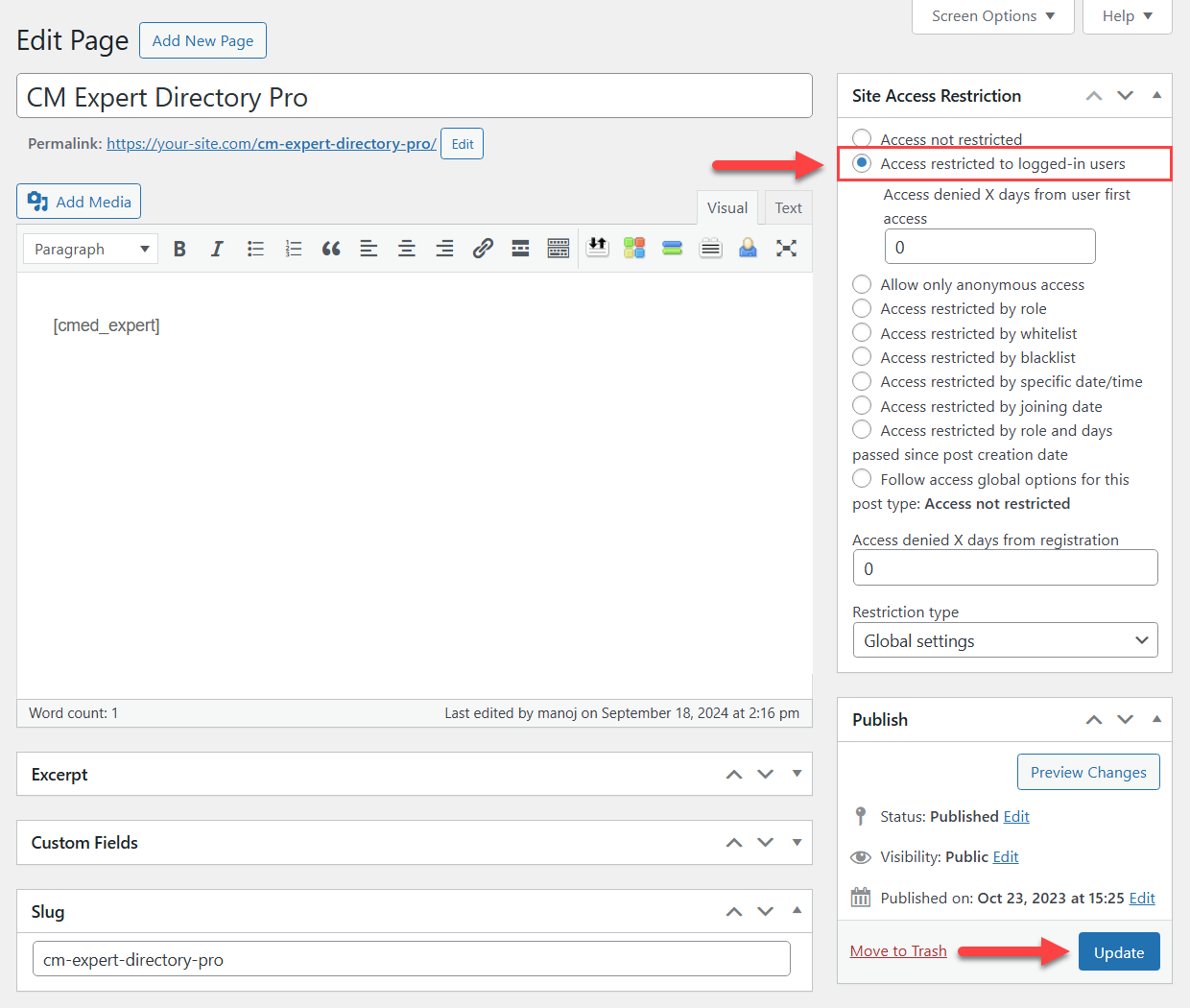The image size is (1190, 1008).
Task: Select Access restricted by role and days
Action: [862, 430]
